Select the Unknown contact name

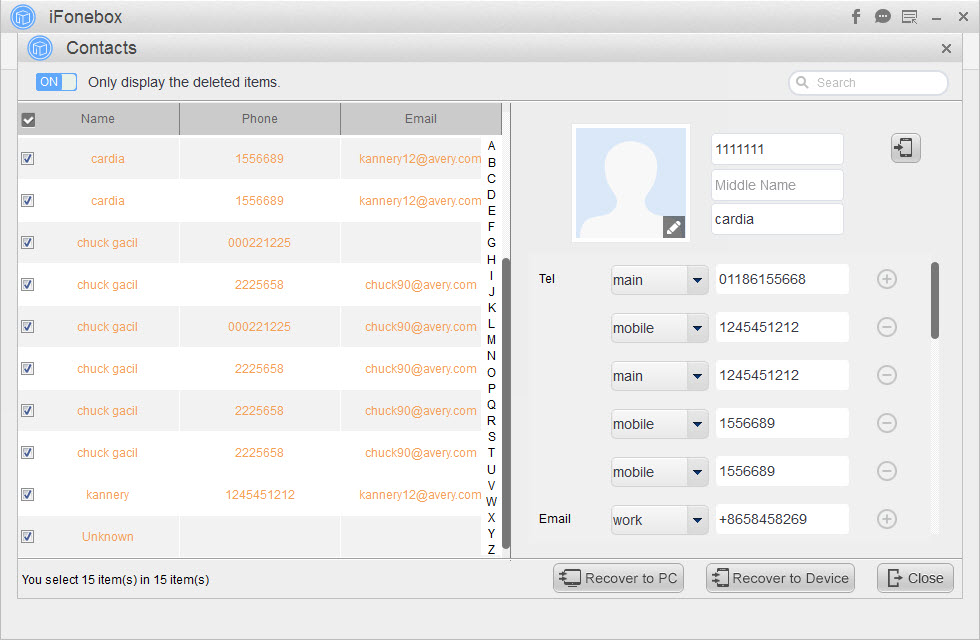tap(108, 536)
